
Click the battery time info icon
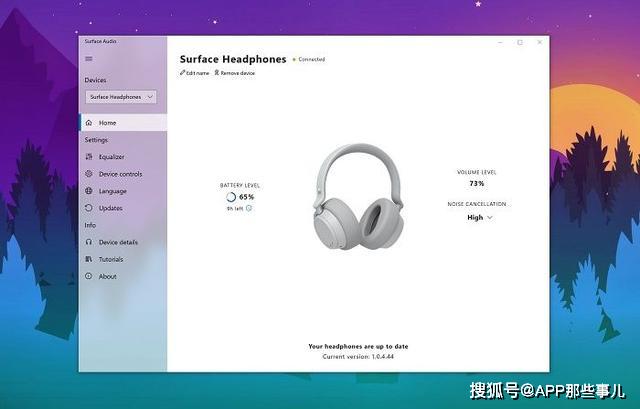point(249,208)
